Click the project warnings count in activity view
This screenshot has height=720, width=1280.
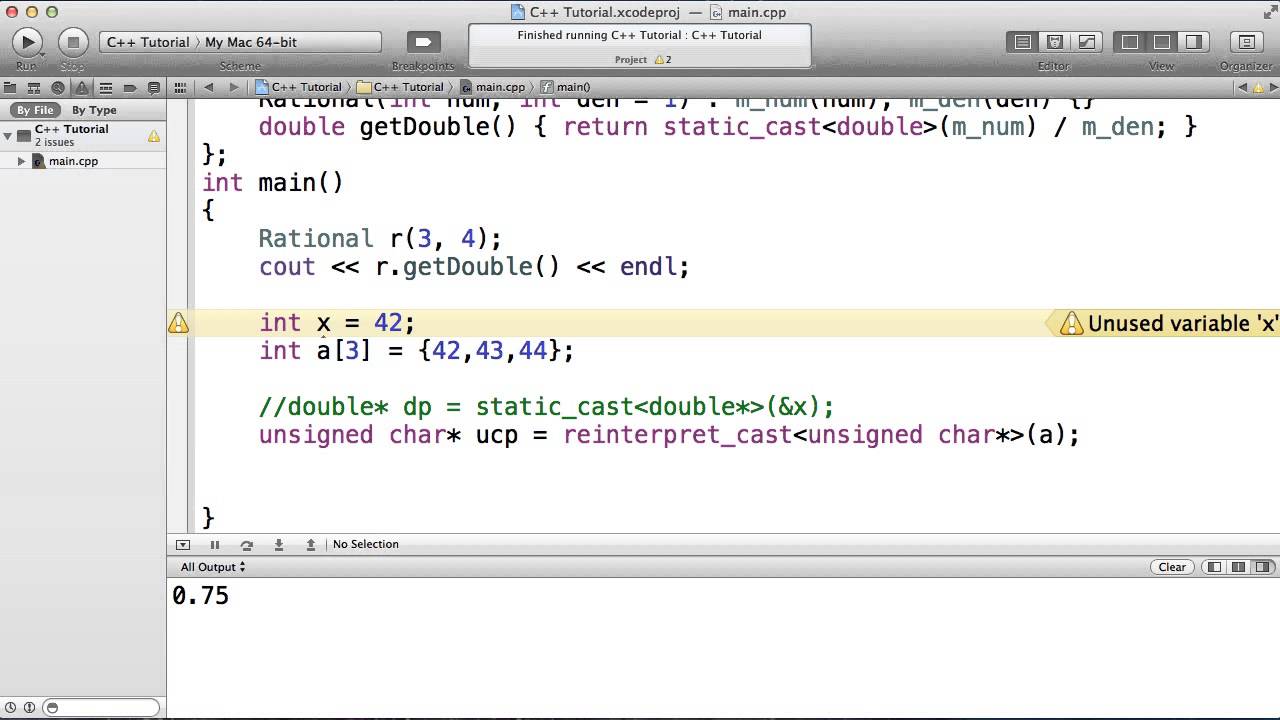tap(661, 60)
